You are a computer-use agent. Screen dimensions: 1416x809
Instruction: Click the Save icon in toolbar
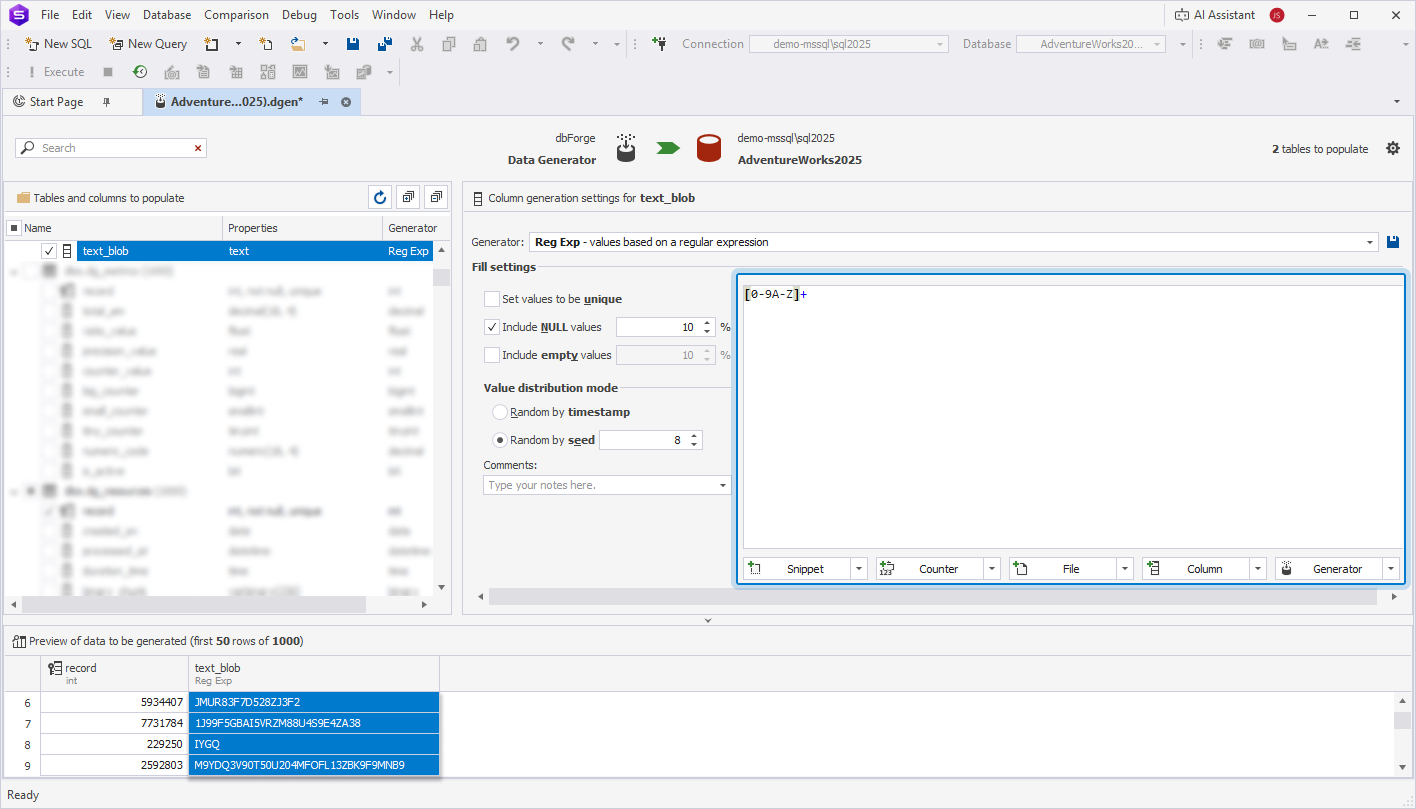coord(353,44)
